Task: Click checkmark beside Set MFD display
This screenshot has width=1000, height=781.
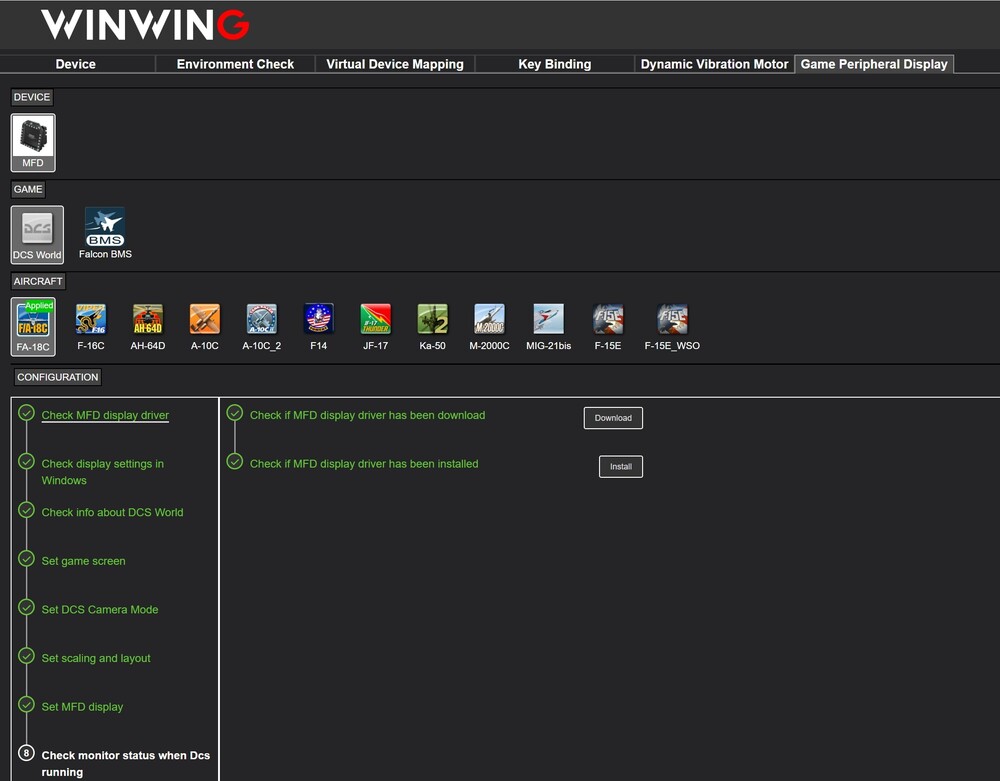Action: [26, 704]
